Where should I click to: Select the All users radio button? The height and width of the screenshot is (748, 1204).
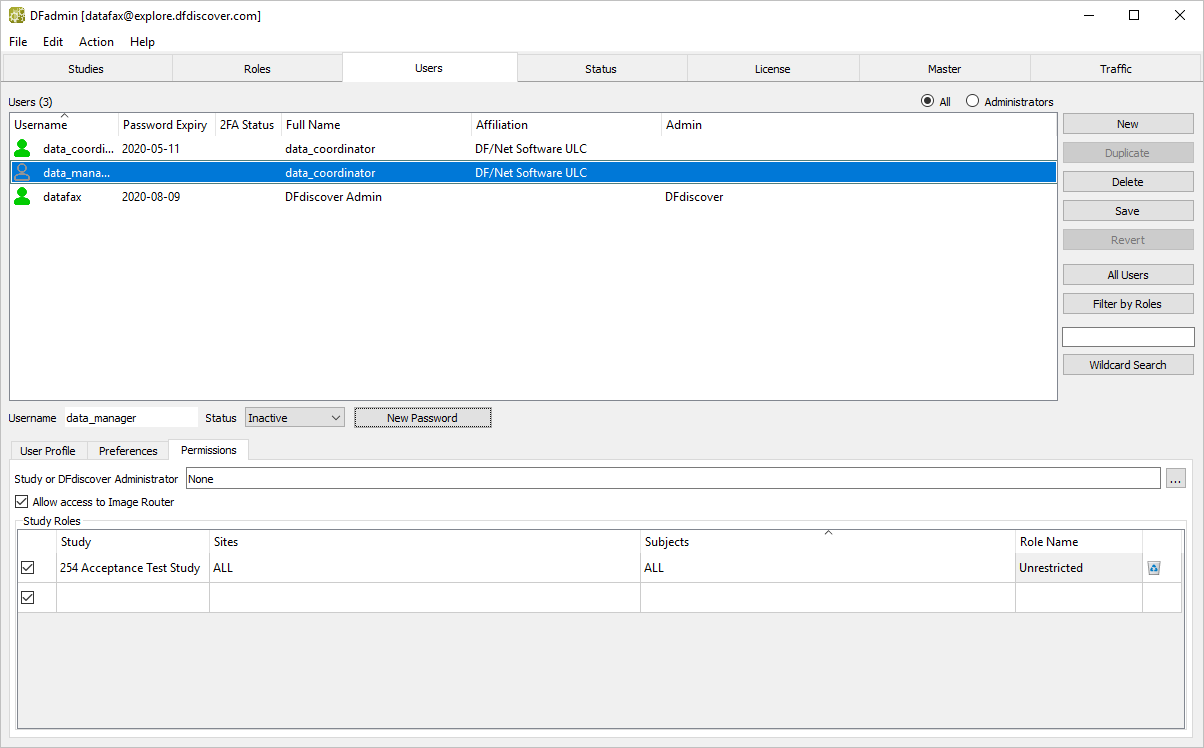927,102
